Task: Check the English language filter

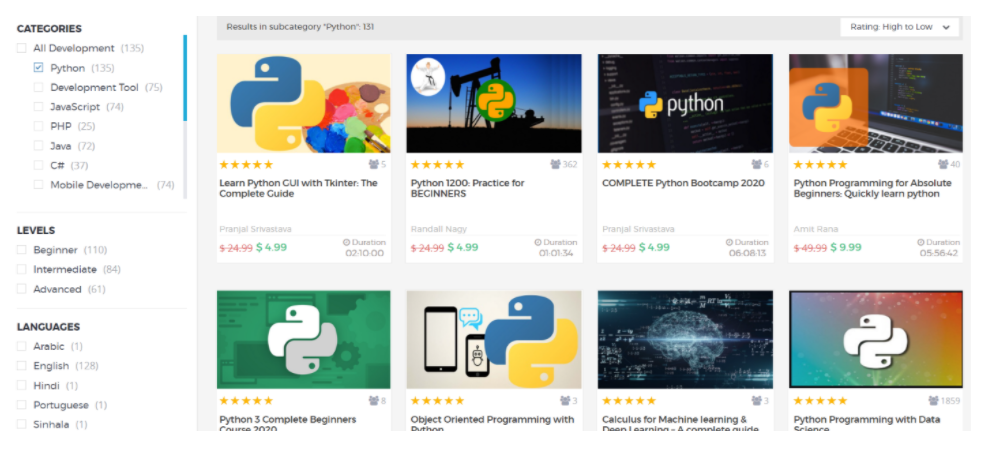Action: pyautogui.click(x=22, y=366)
